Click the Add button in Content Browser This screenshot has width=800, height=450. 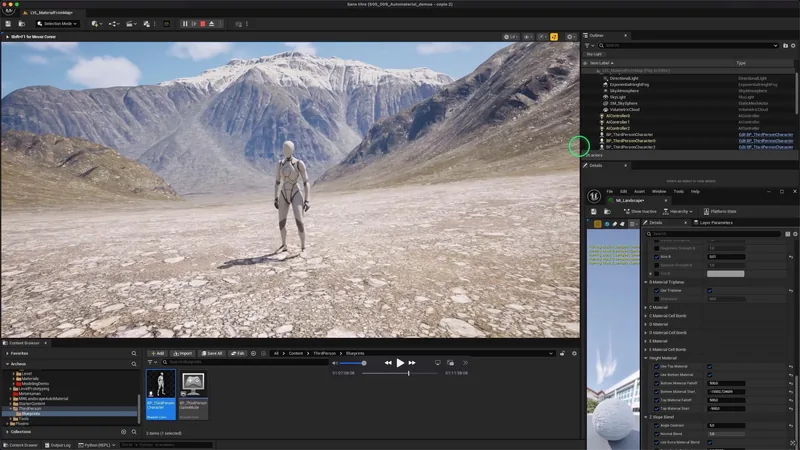pyautogui.click(x=157, y=353)
